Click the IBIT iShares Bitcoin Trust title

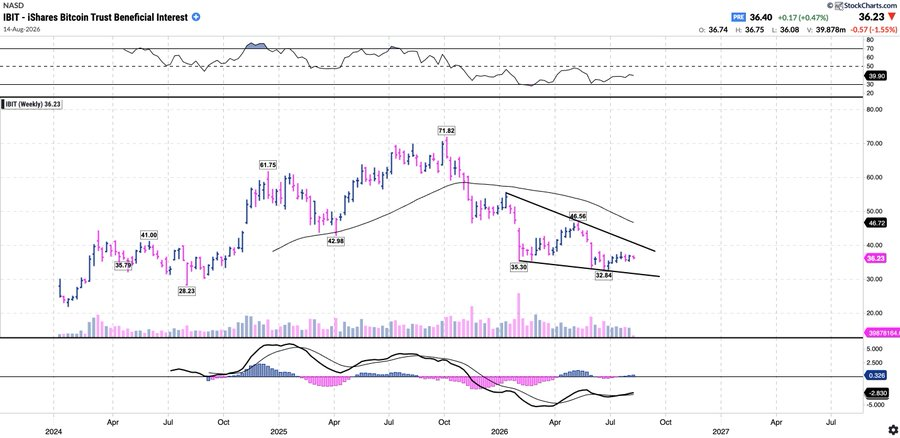(x=95, y=17)
